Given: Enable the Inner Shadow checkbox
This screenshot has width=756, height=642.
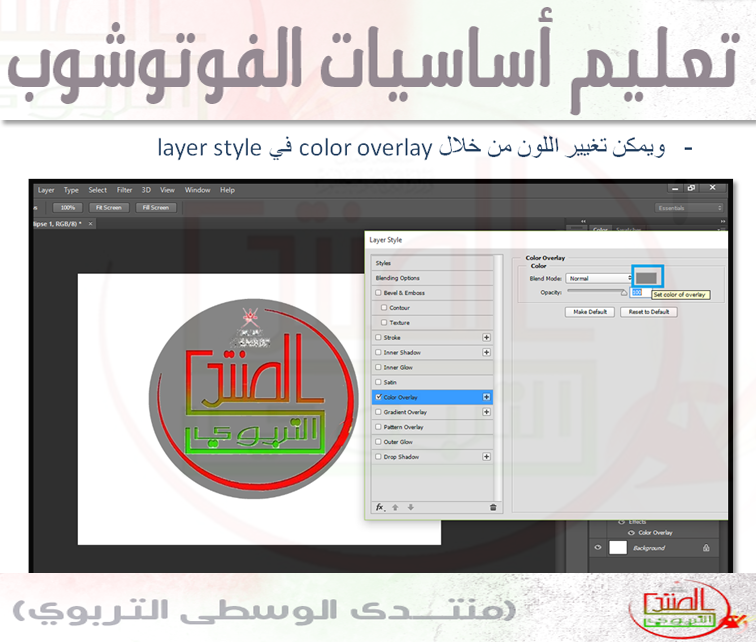Looking at the screenshot, I should click(378, 352).
